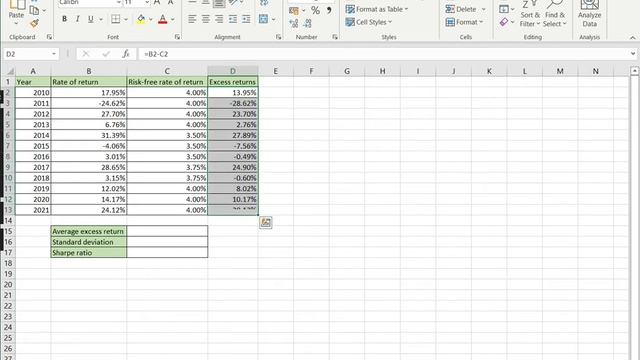Click the Select All corner triangle
This screenshot has height=360, width=640.
pos(10,71)
